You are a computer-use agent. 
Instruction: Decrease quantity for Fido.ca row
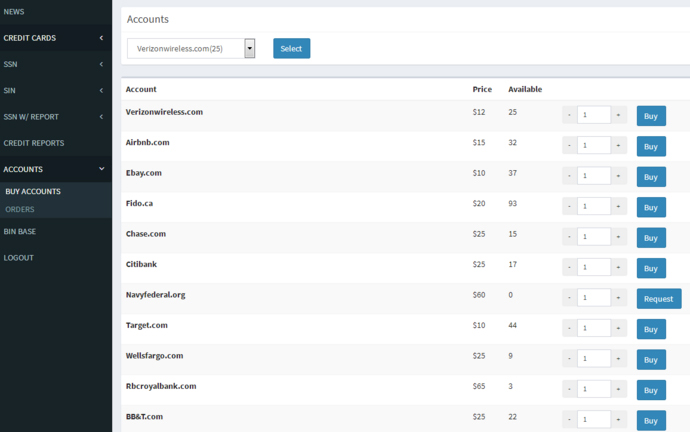[x=569, y=206]
